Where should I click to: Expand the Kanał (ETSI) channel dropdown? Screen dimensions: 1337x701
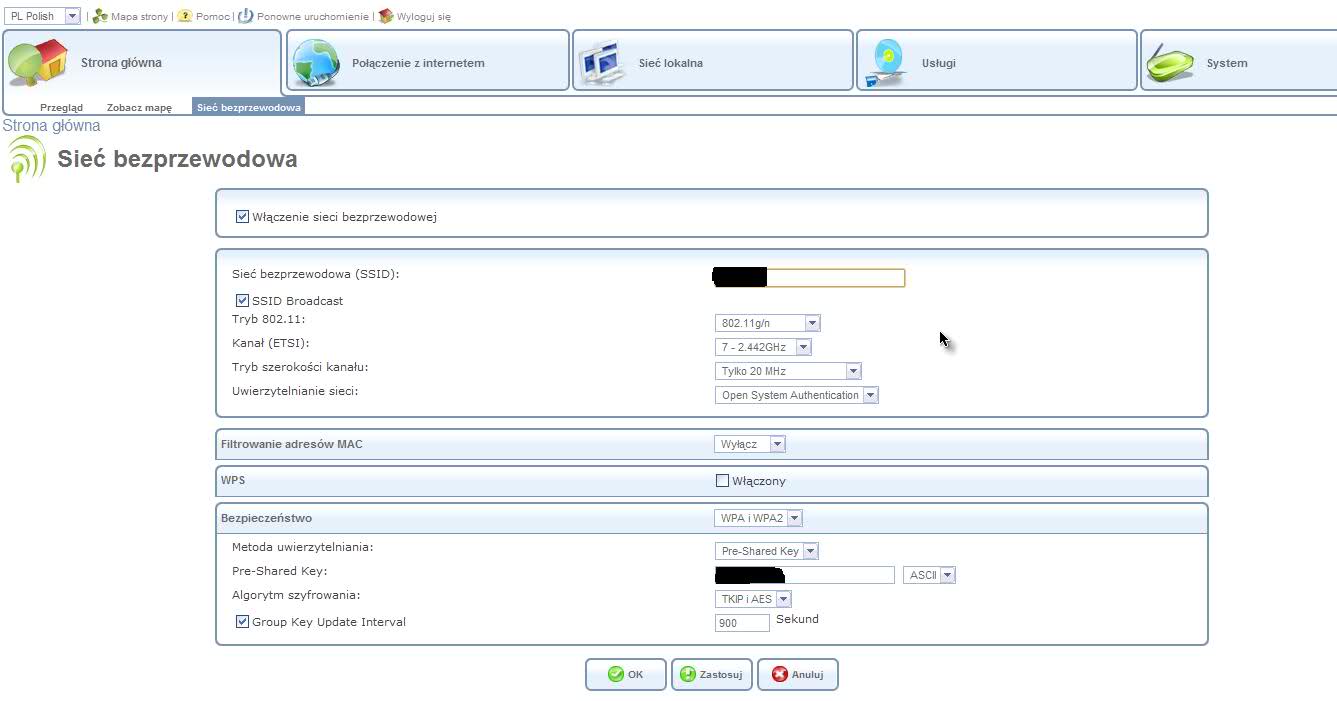(763, 347)
